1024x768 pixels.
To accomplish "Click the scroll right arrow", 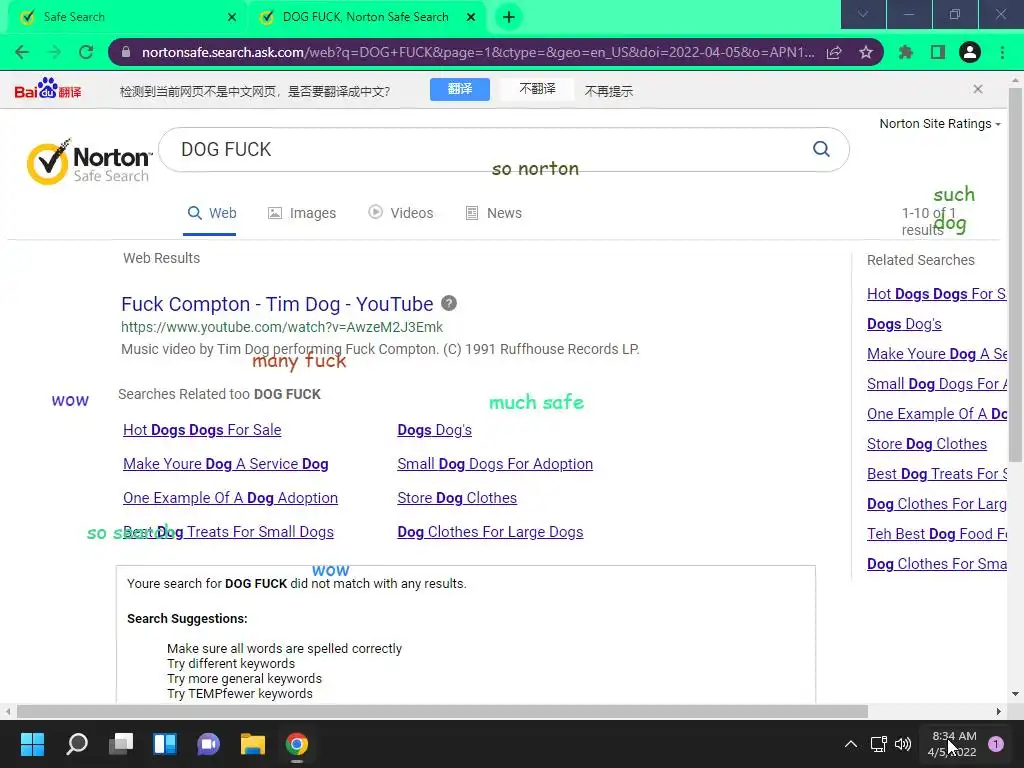I will point(998,711).
